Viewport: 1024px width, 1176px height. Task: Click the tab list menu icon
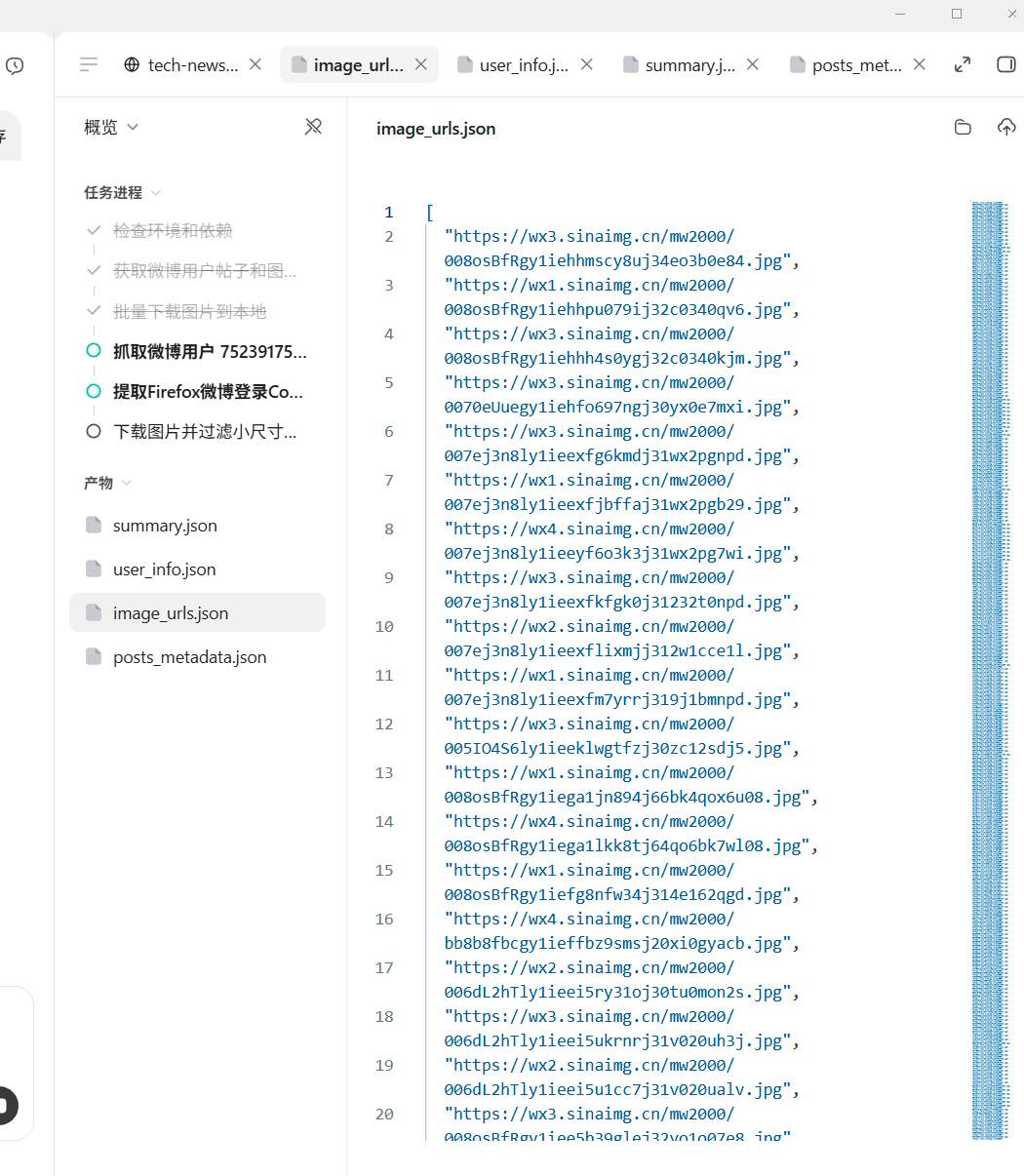89,64
